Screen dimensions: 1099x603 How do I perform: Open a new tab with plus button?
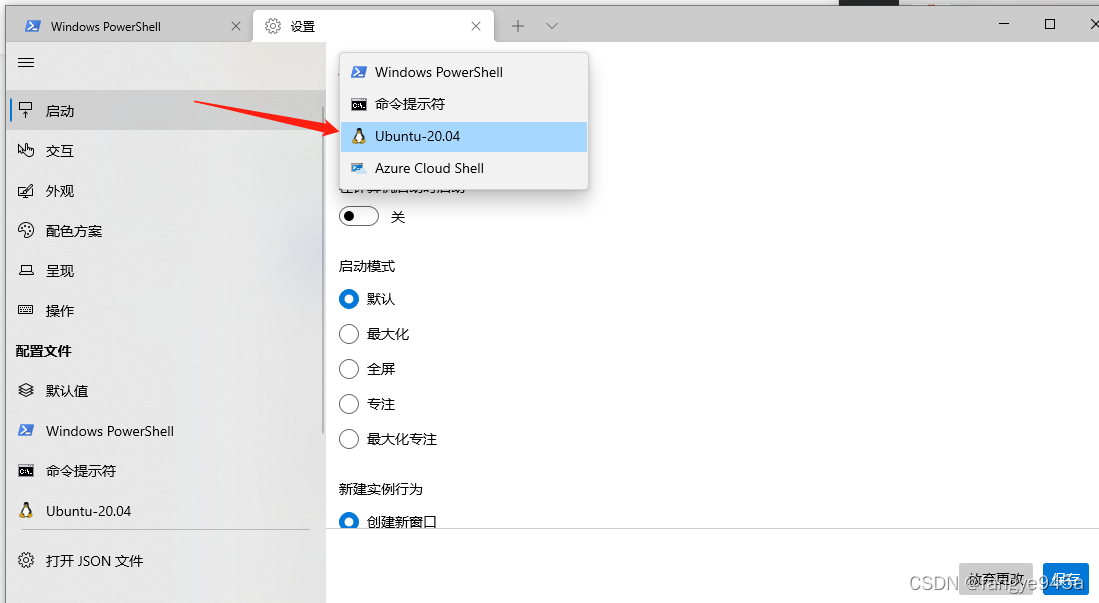(x=518, y=26)
